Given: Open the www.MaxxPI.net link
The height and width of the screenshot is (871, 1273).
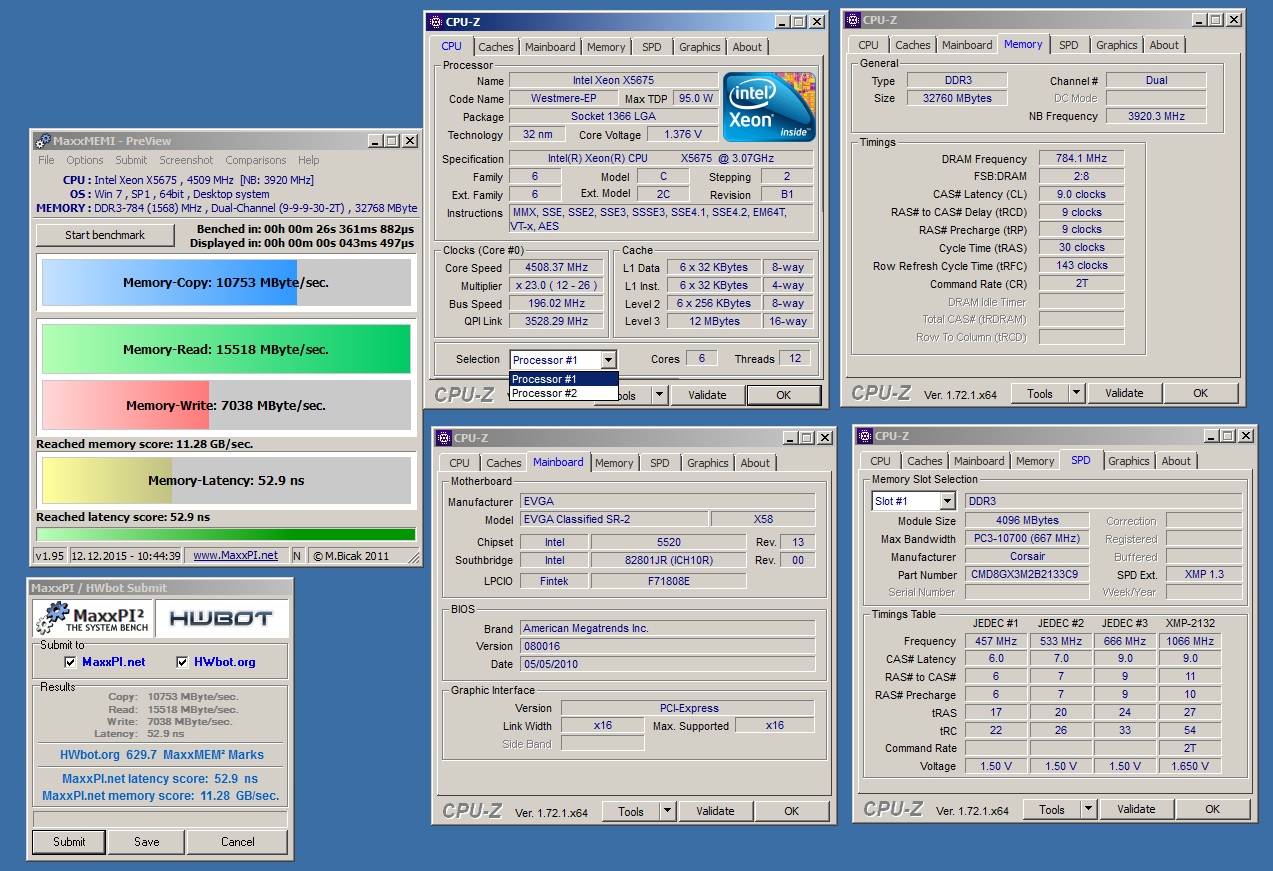Looking at the screenshot, I should pos(235,555).
